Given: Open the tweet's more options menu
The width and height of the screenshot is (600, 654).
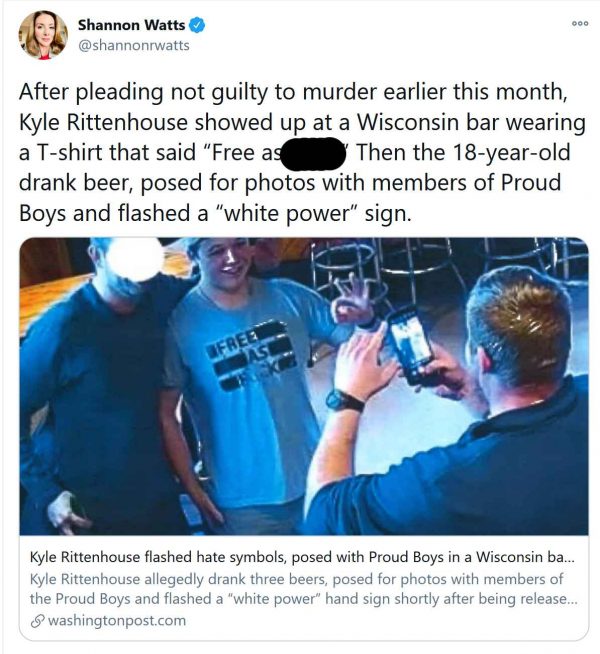Looking at the screenshot, I should tap(580, 24).
